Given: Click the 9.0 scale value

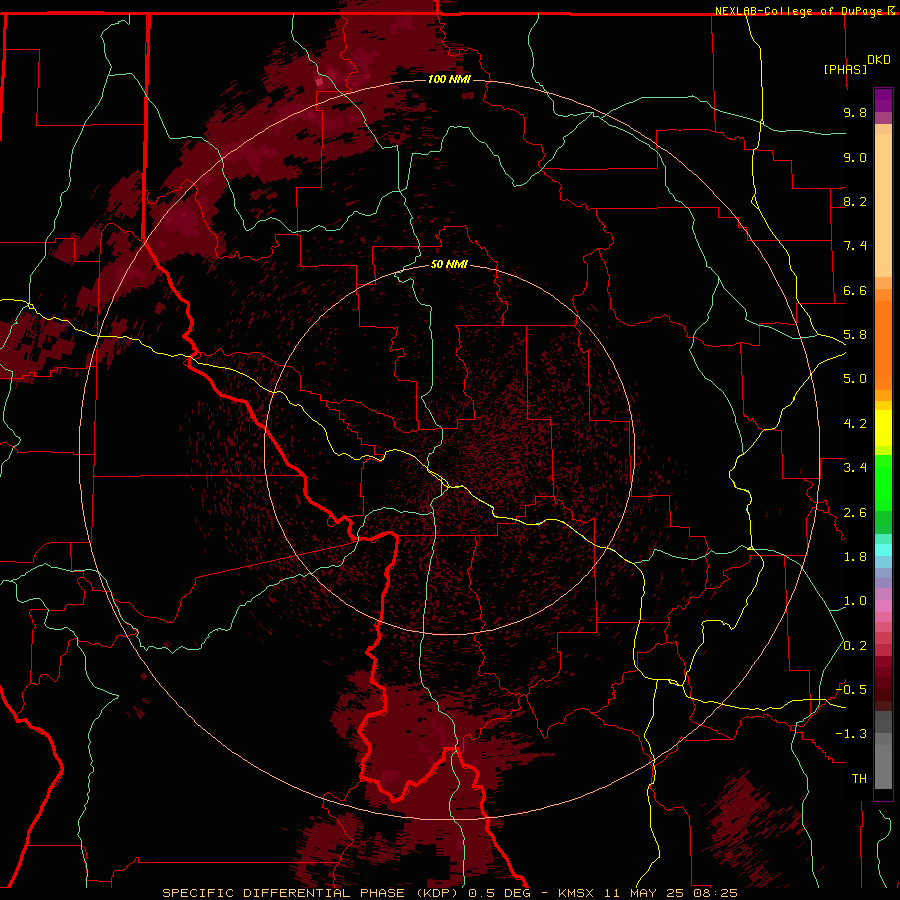Looking at the screenshot, I should 855,157.
